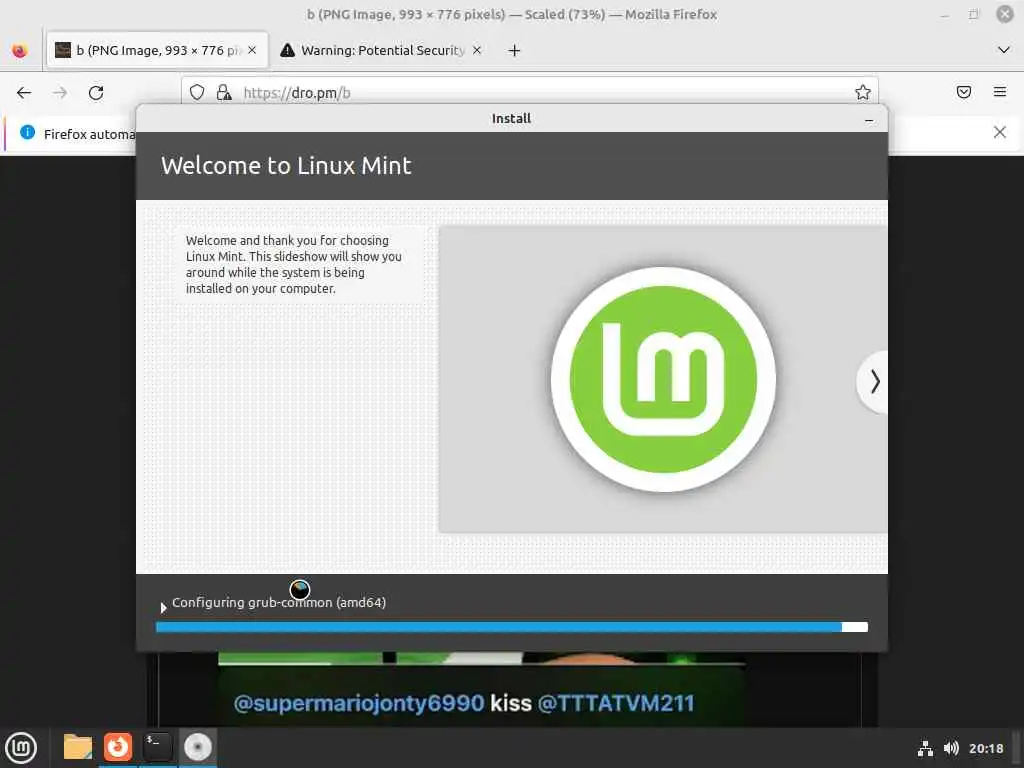Click the 'Welcome to Linux Mint' heading

[x=286, y=166]
